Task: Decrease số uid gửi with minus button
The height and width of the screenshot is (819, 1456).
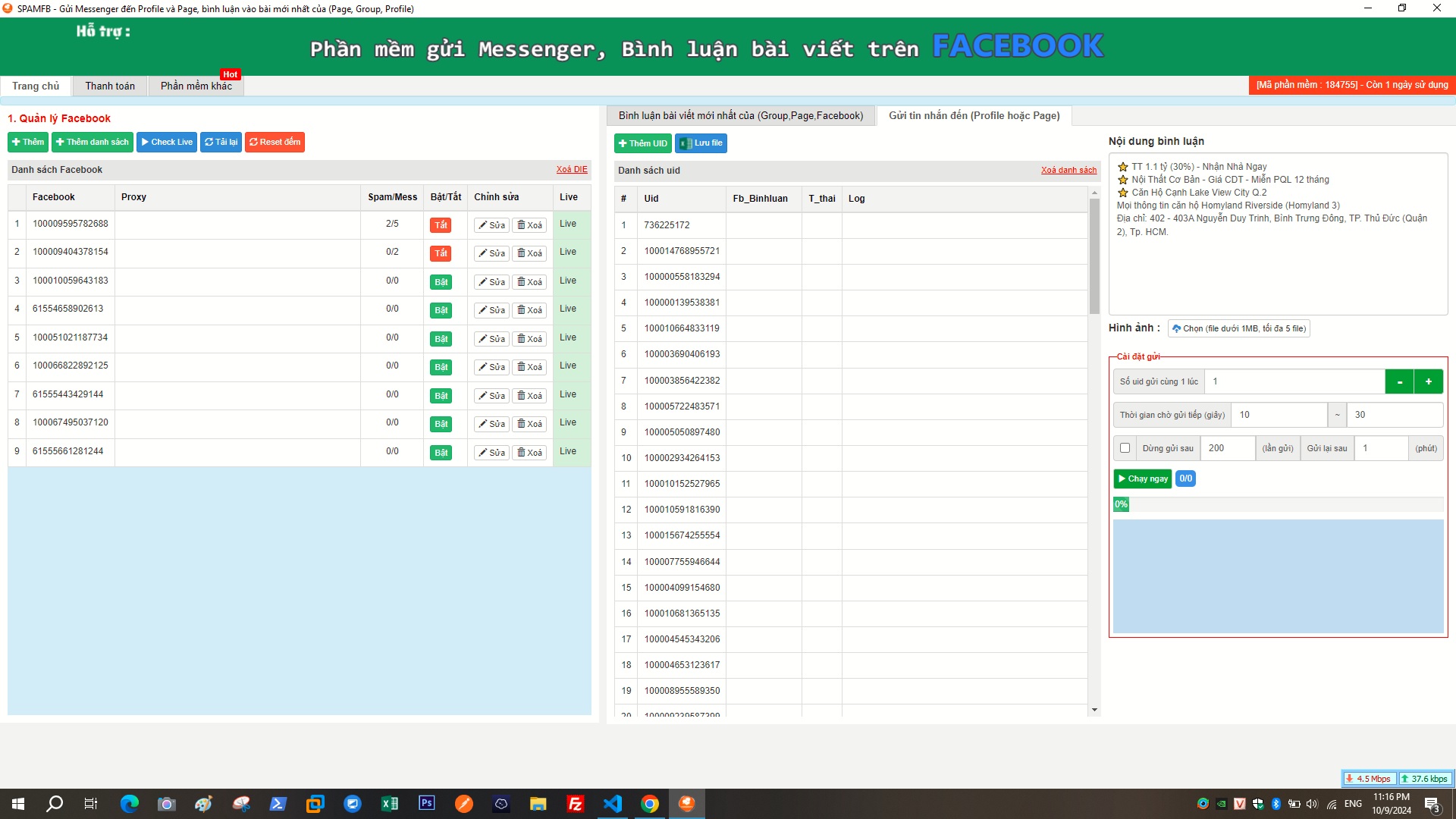Action: click(1399, 381)
